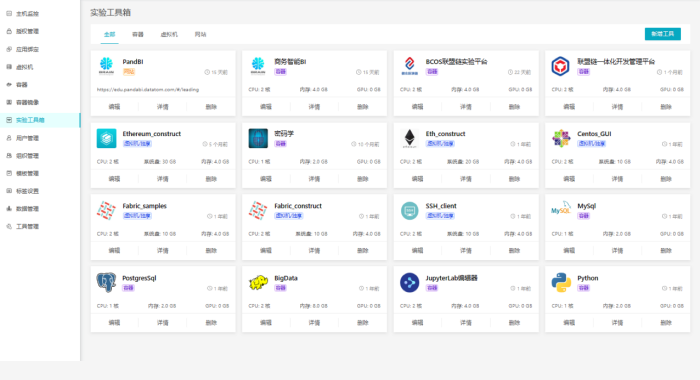Click the PandBI URL edu.pandabi.datatom.com
The image size is (700, 380).
(x=148, y=89)
